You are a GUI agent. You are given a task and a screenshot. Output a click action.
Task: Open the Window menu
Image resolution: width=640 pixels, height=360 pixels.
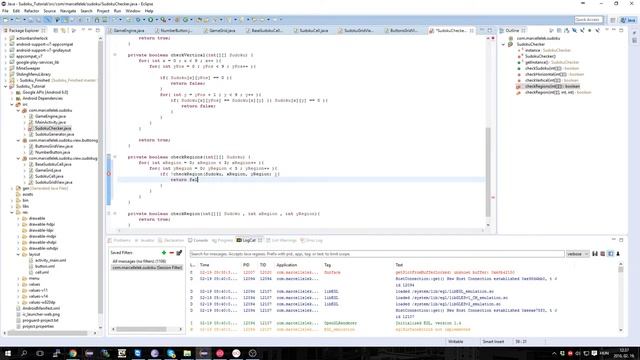point(133,11)
